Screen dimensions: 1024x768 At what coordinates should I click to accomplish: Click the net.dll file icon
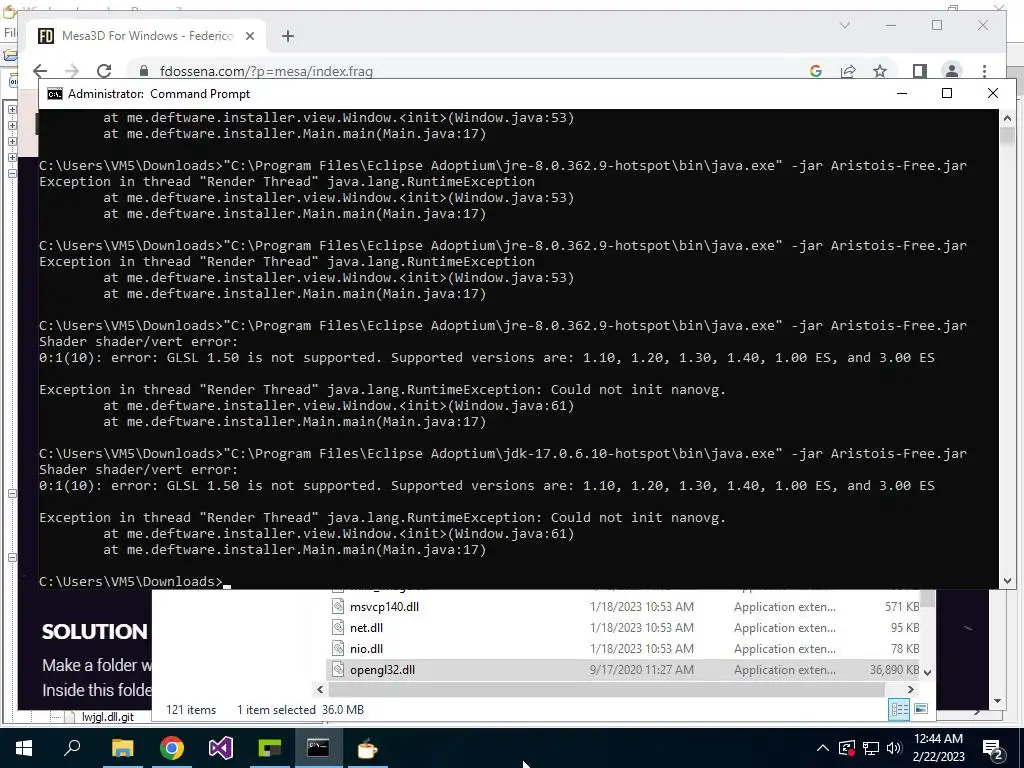pos(338,628)
